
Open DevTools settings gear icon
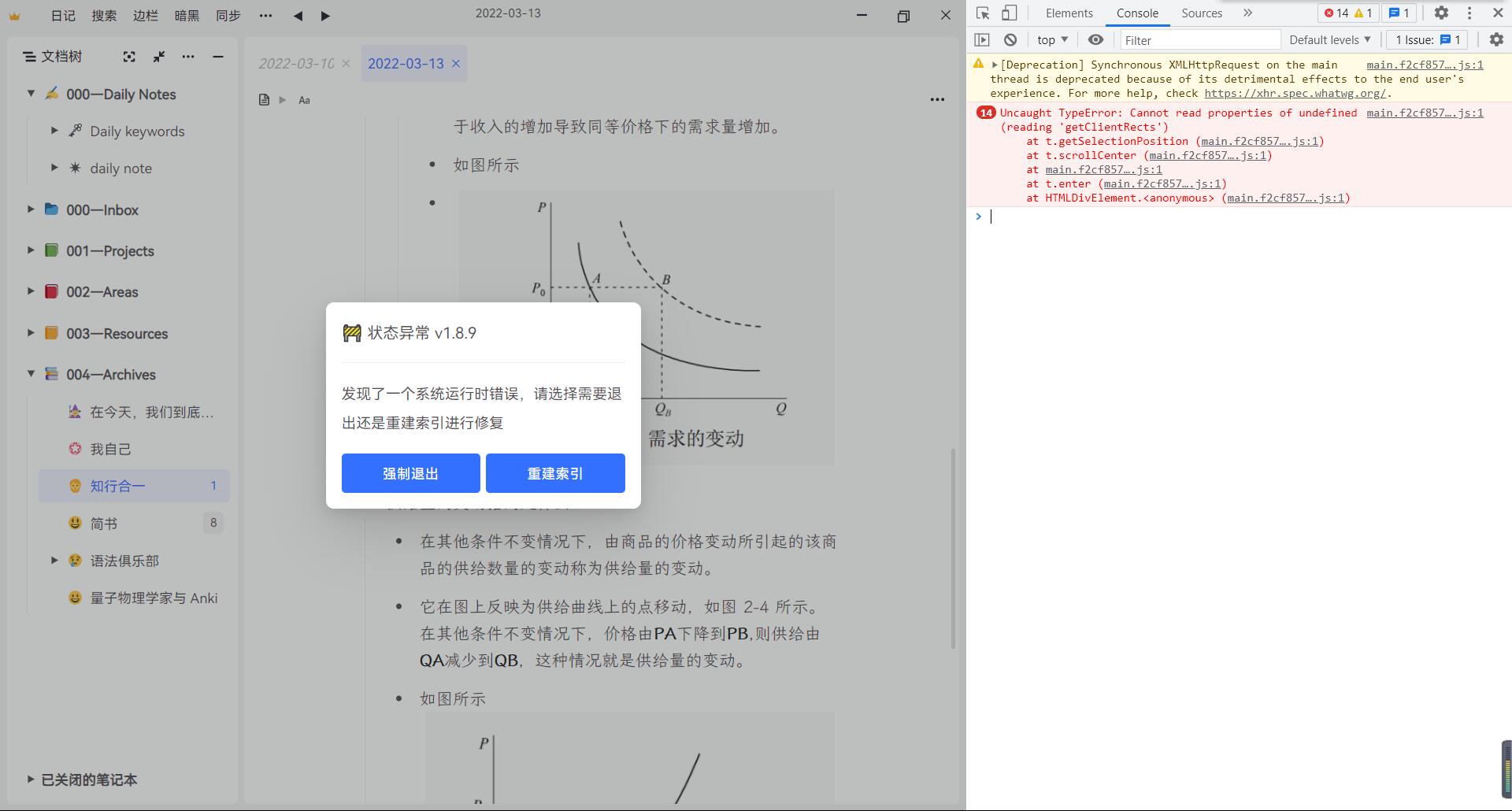click(x=1440, y=13)
